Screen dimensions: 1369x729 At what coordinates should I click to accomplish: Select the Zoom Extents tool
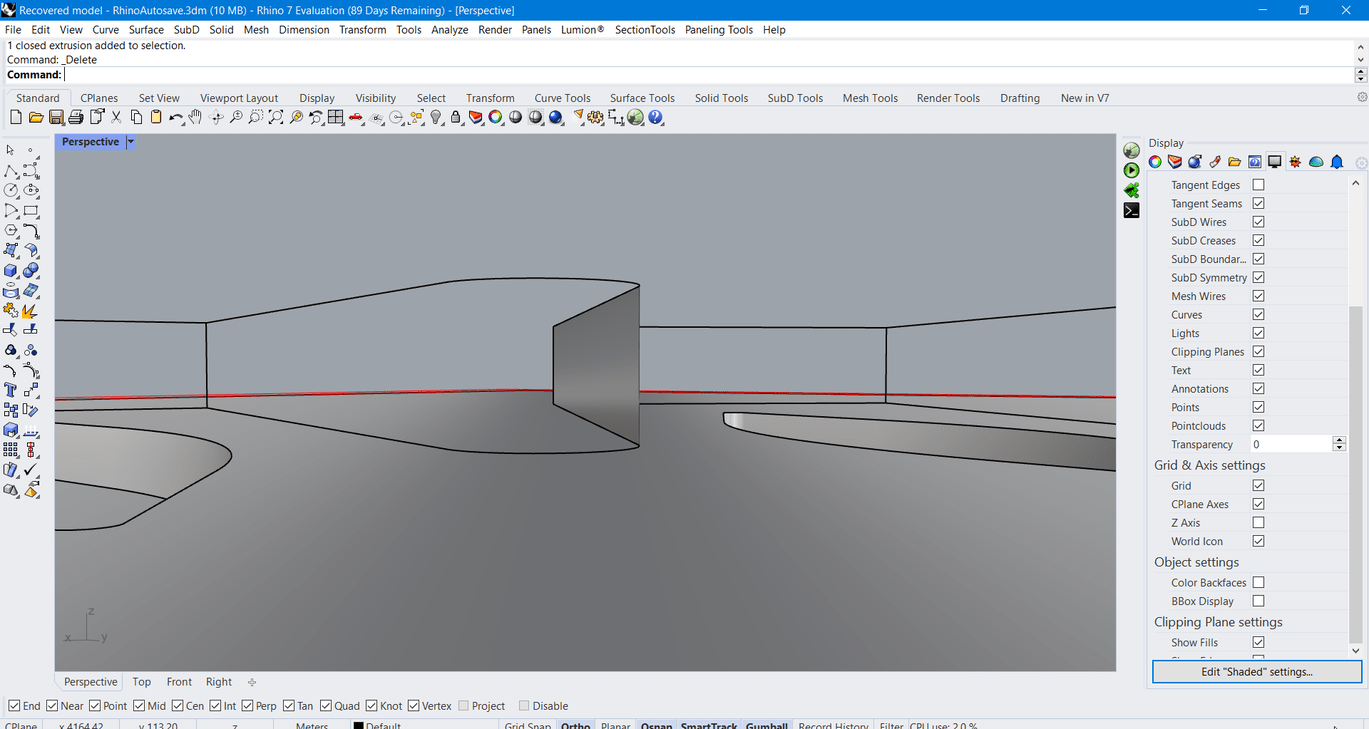click(276, 117)
